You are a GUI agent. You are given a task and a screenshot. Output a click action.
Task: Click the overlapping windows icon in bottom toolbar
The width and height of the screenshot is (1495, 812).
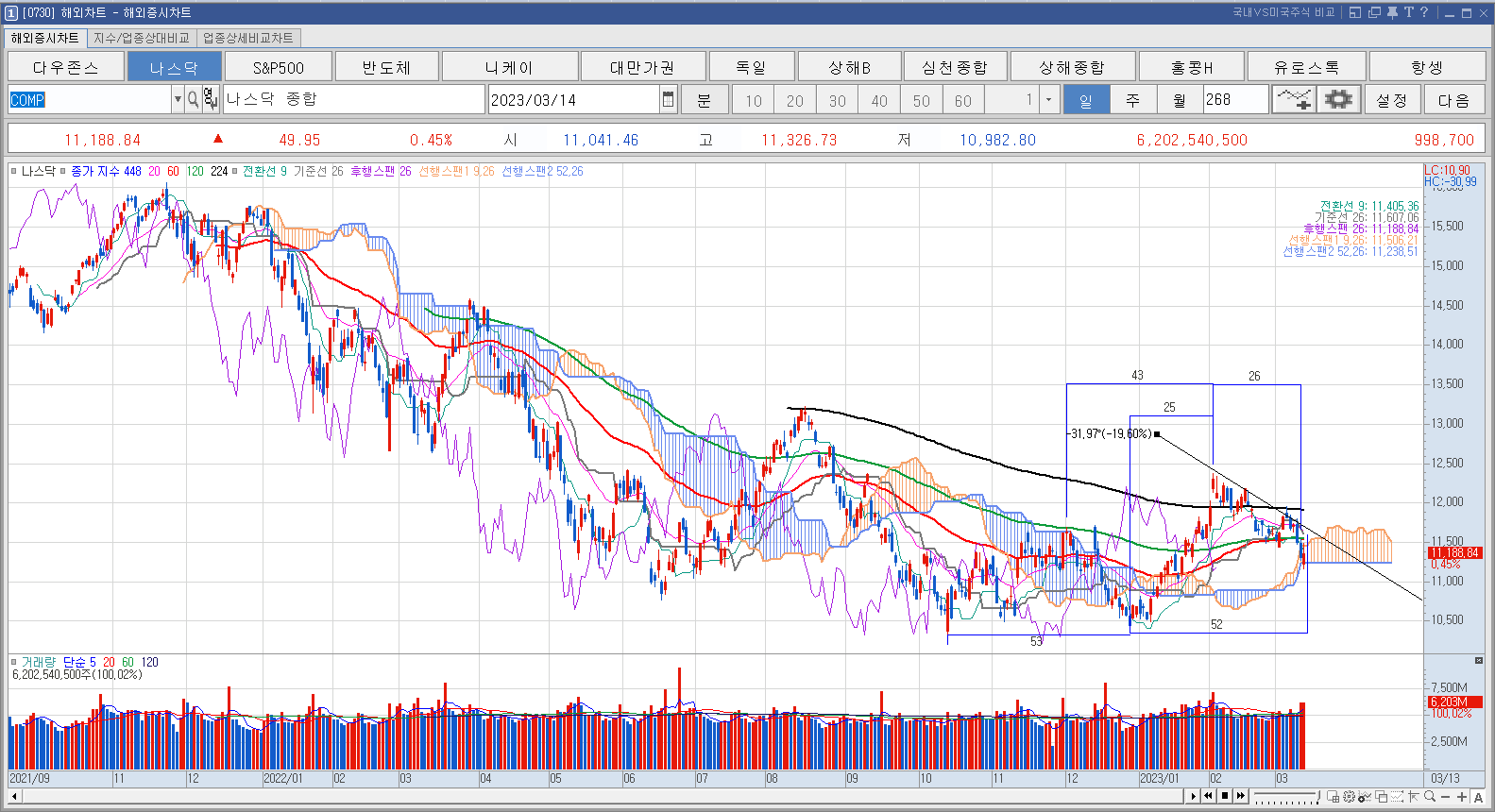[x=1381, y=797]
